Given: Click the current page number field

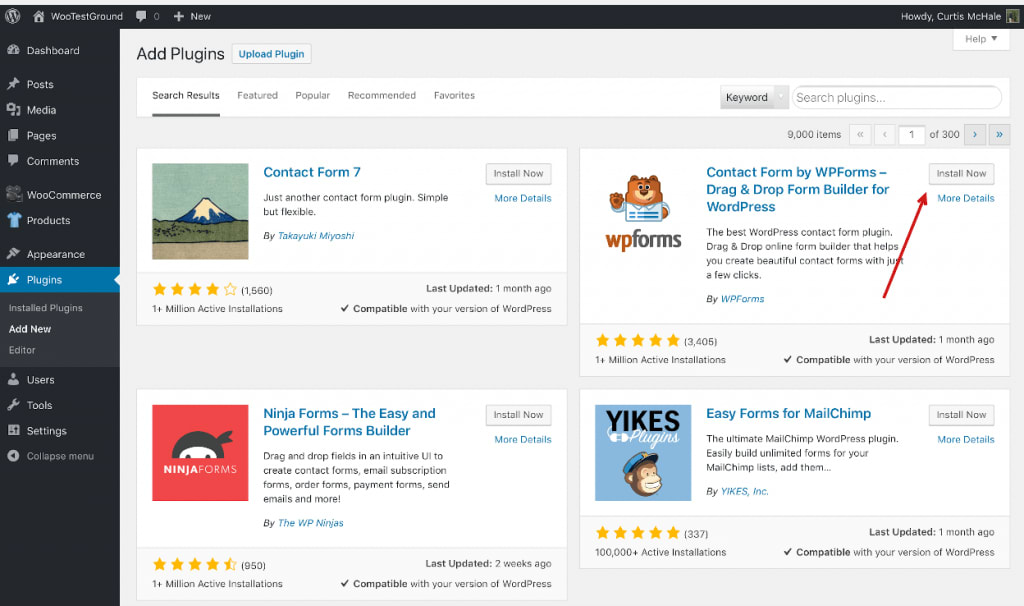Looking at the screenshot, I should 912,135.
